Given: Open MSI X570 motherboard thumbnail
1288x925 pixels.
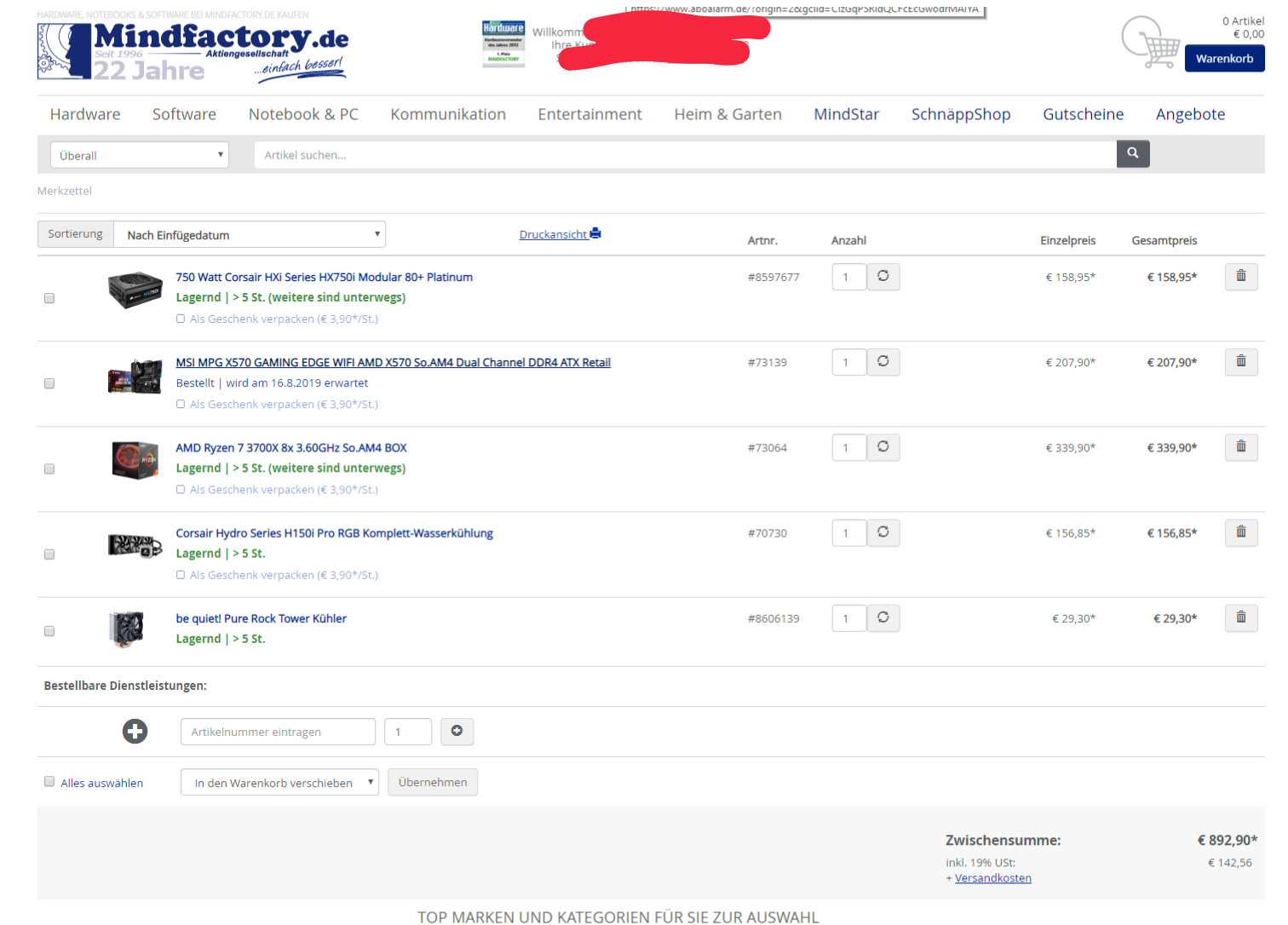Looking at the screenshot, I should click(x=135, y=376).
